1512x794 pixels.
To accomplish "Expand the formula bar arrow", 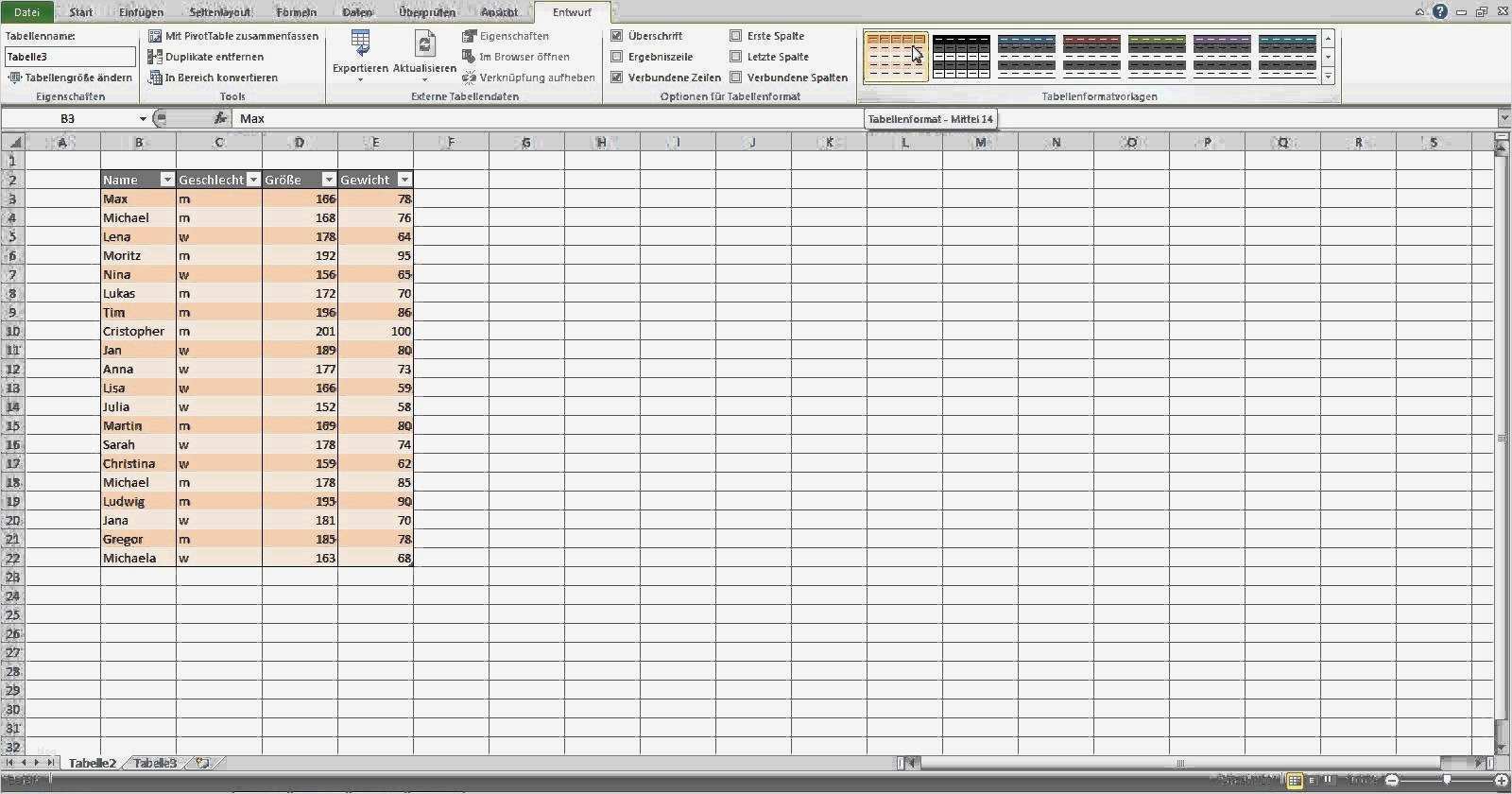I will click(1504, 118).
